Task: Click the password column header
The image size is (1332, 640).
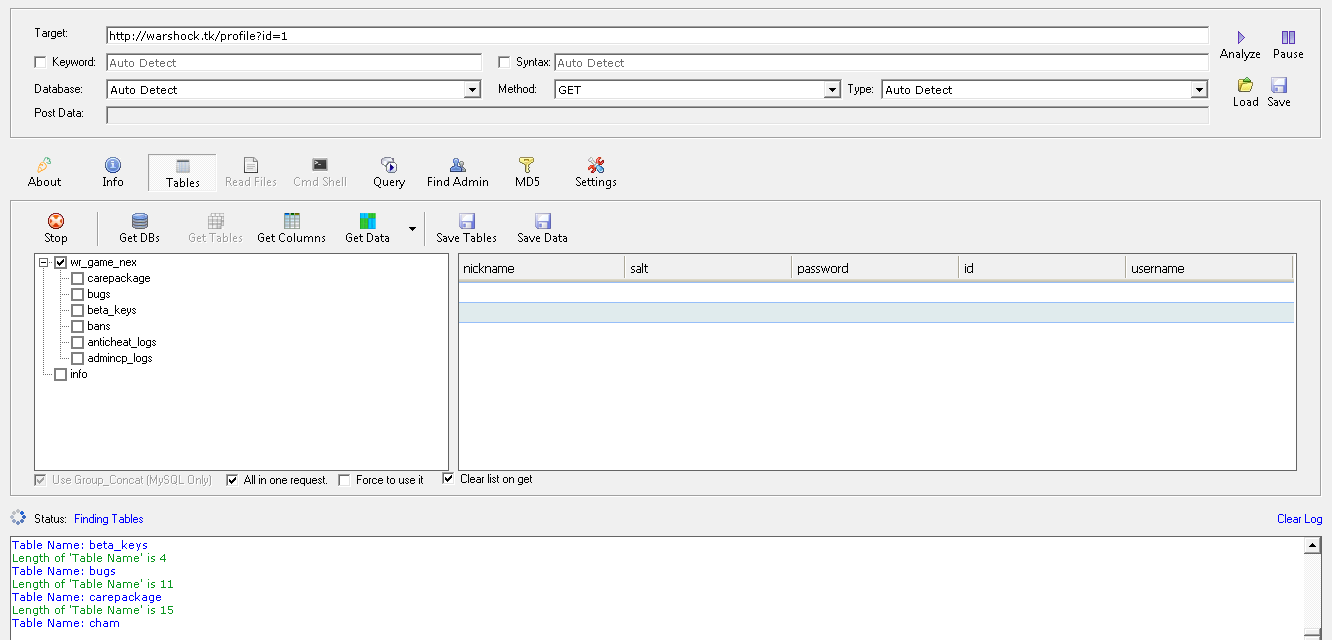Action: click(875, 268)
